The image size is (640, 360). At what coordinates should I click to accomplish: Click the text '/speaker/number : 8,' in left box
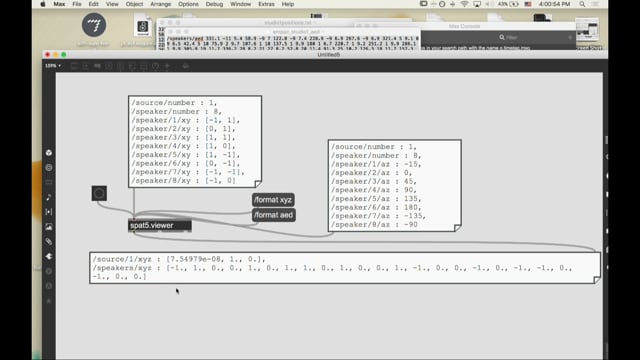(x=176, y=111)
